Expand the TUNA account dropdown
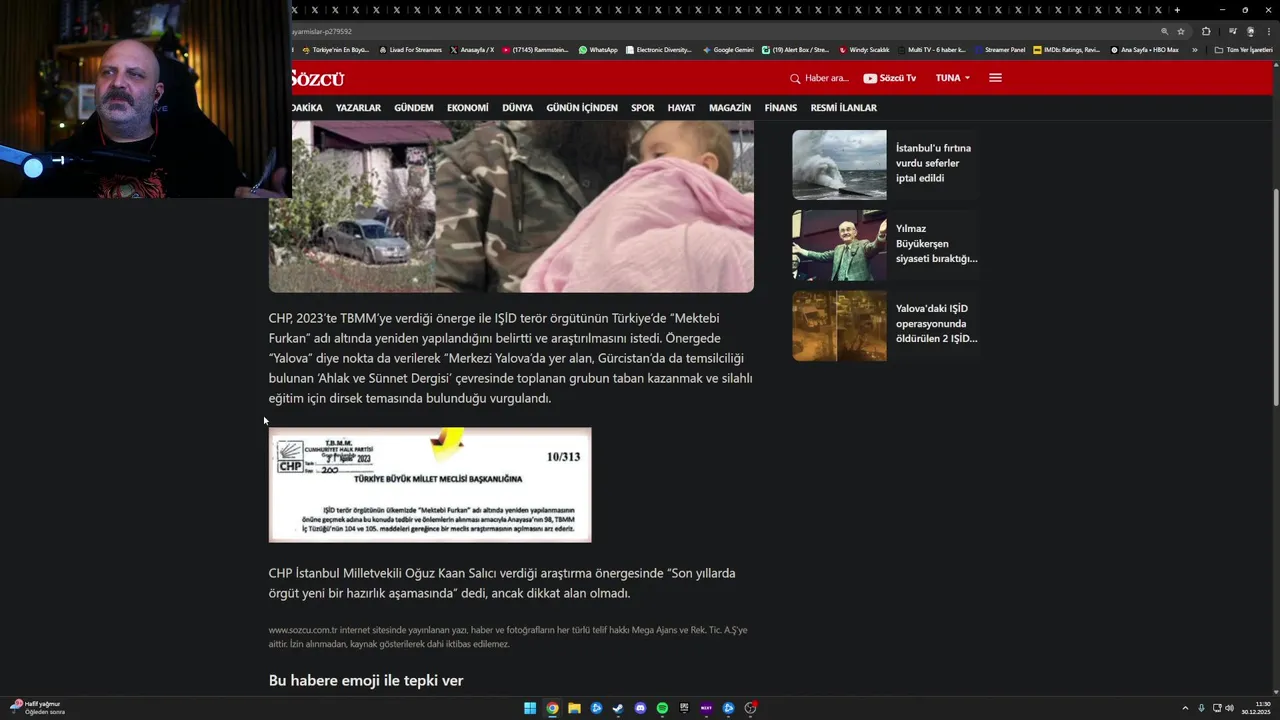 [x=953, y=78]
